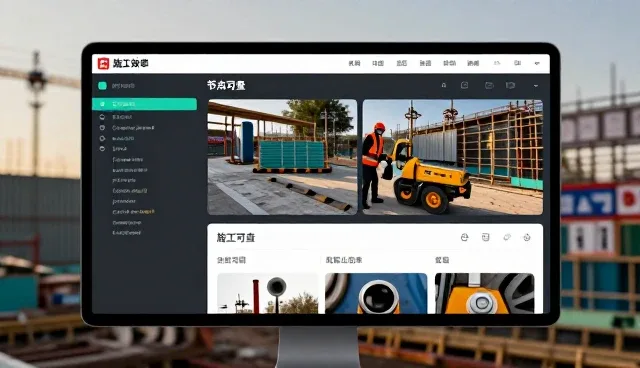The image size is (640, 368).
Task: Click the square window icon in dark toolbar
Action: (x=464, y=85)
